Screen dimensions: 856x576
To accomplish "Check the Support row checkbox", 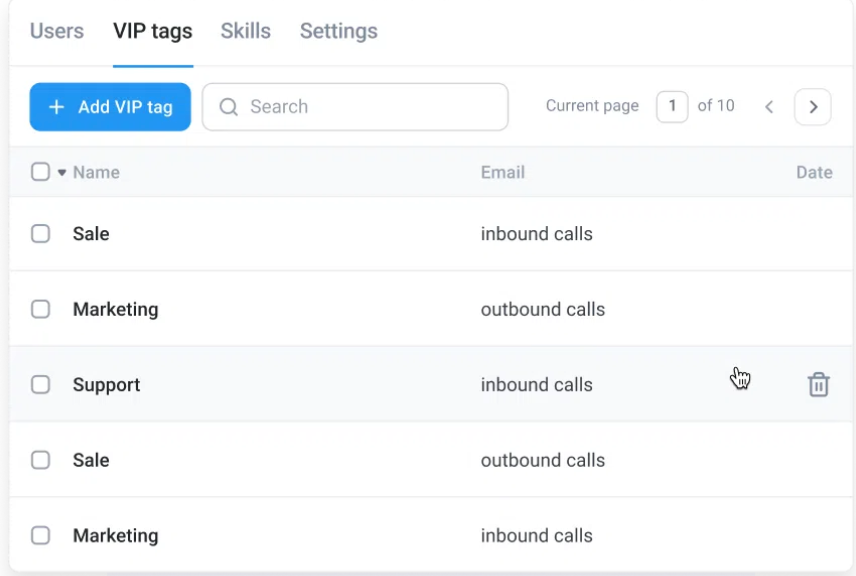I will [40, 384].
